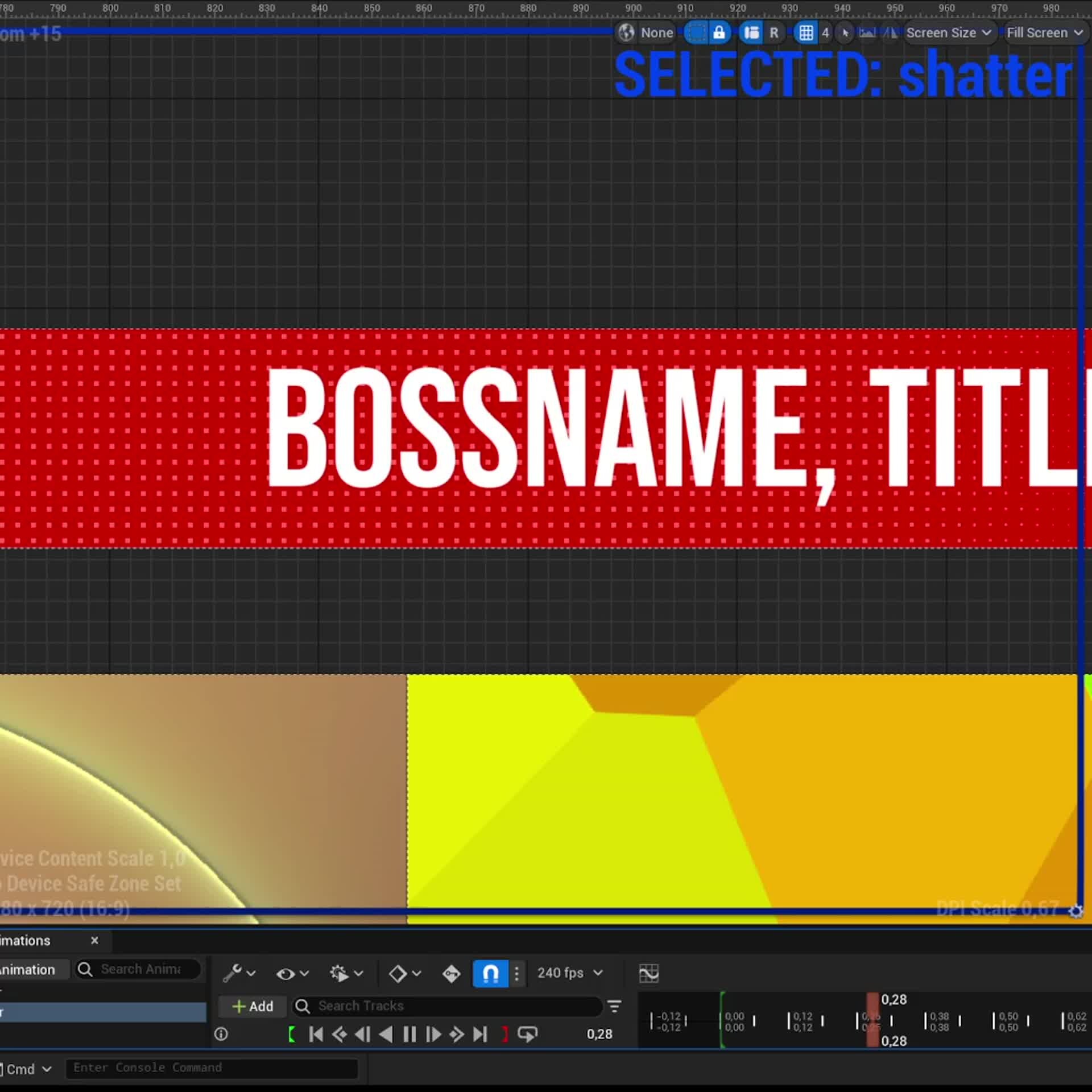Click the Add track button
Viewport: 1092px width, 1092px height.
[253, 1006]
